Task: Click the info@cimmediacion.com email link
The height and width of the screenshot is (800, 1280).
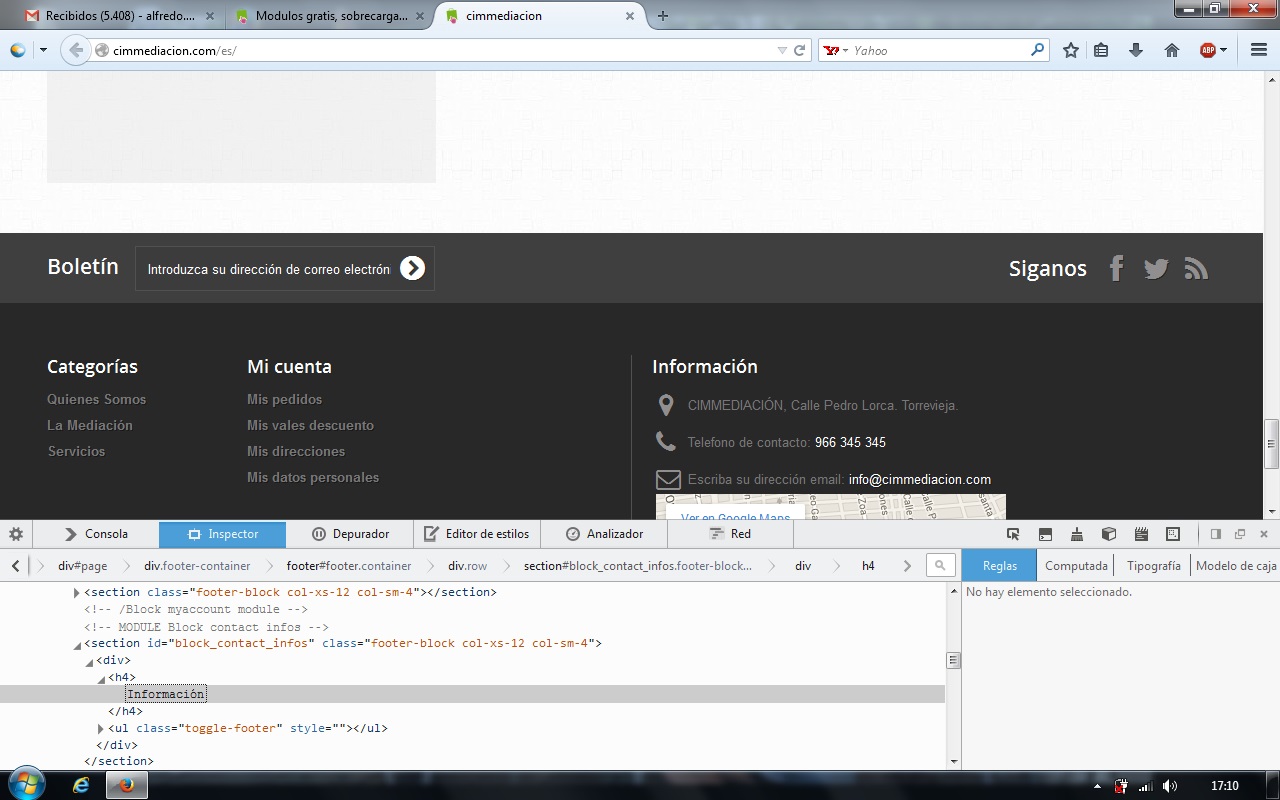Action: (x=920, y=479)
